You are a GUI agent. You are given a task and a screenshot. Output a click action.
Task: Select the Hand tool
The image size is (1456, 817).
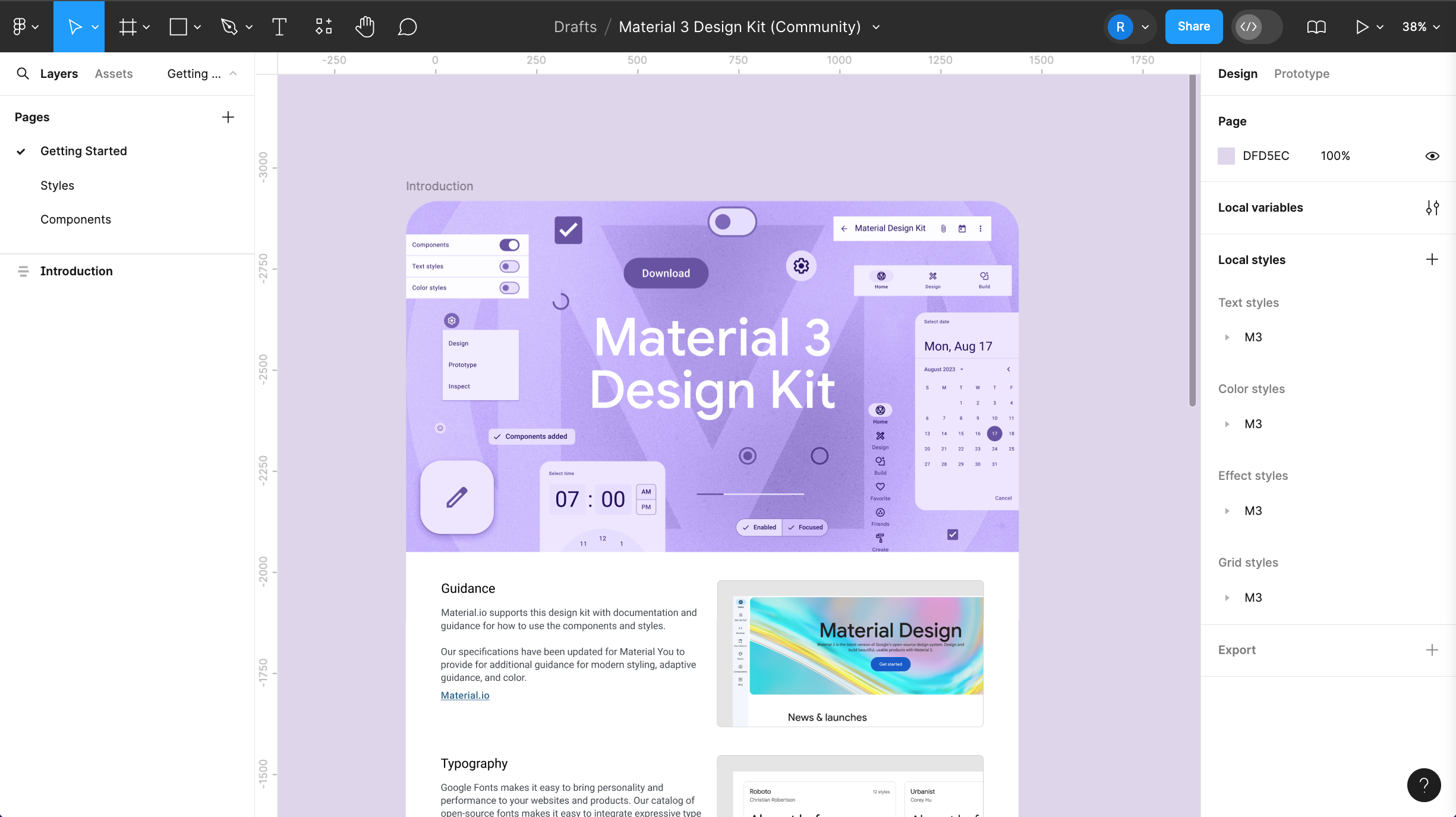tap(364, 26)
